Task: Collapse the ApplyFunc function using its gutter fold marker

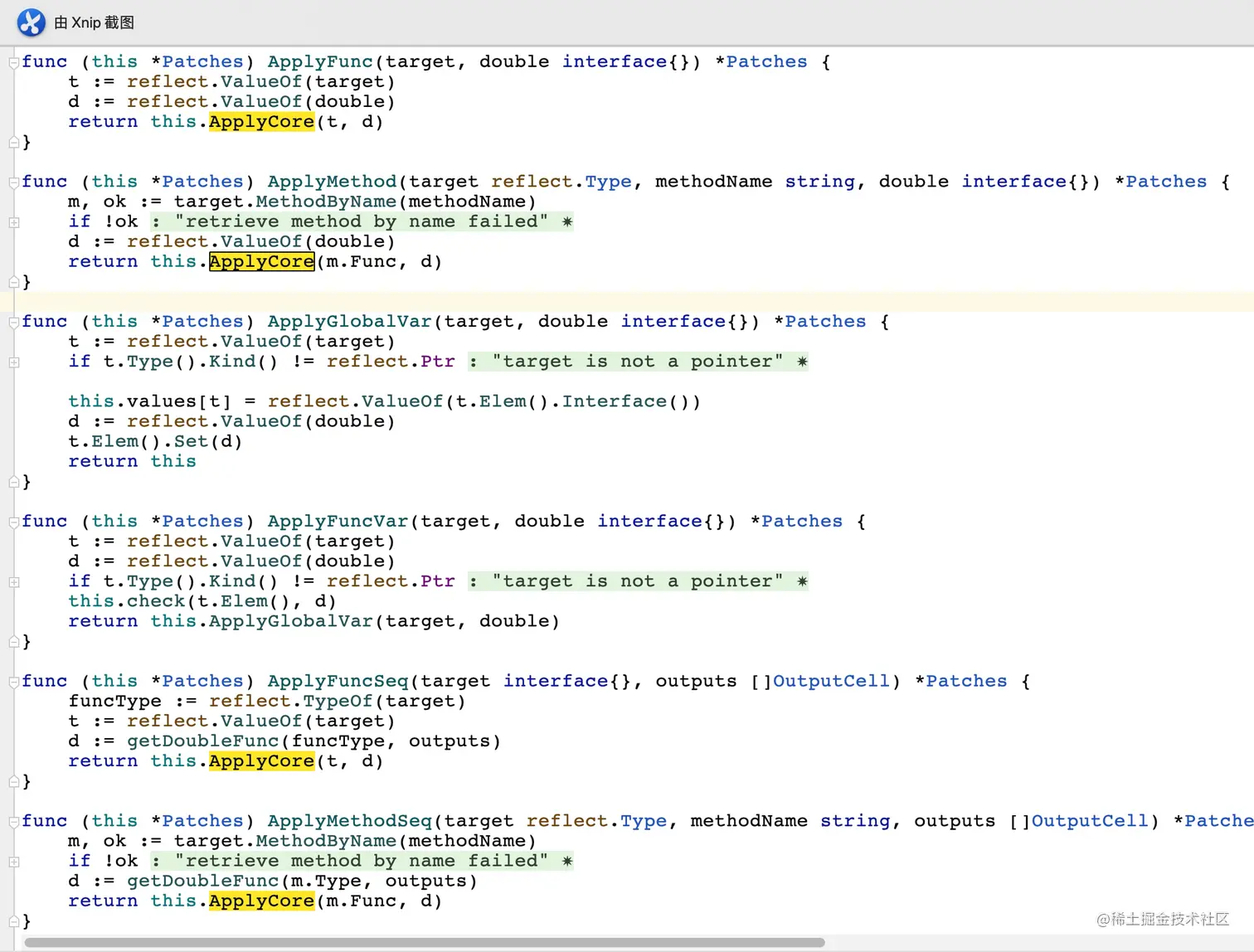Action: coord(14,62)
